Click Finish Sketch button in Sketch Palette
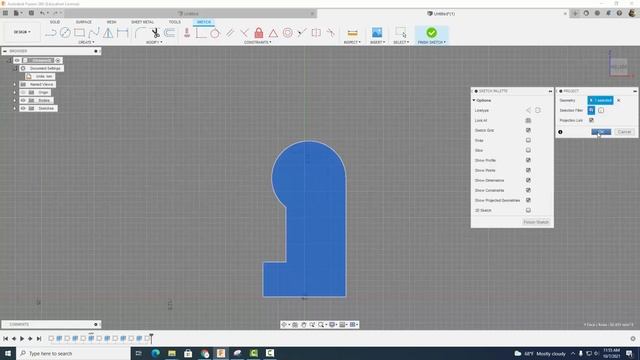This screenshot has height=360, width=640. coord(536,222)
